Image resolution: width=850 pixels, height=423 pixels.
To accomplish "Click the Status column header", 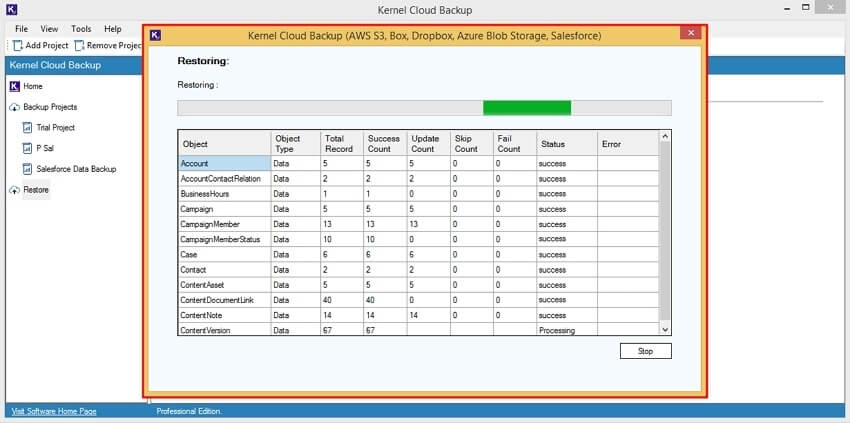I will click(567, 144).
